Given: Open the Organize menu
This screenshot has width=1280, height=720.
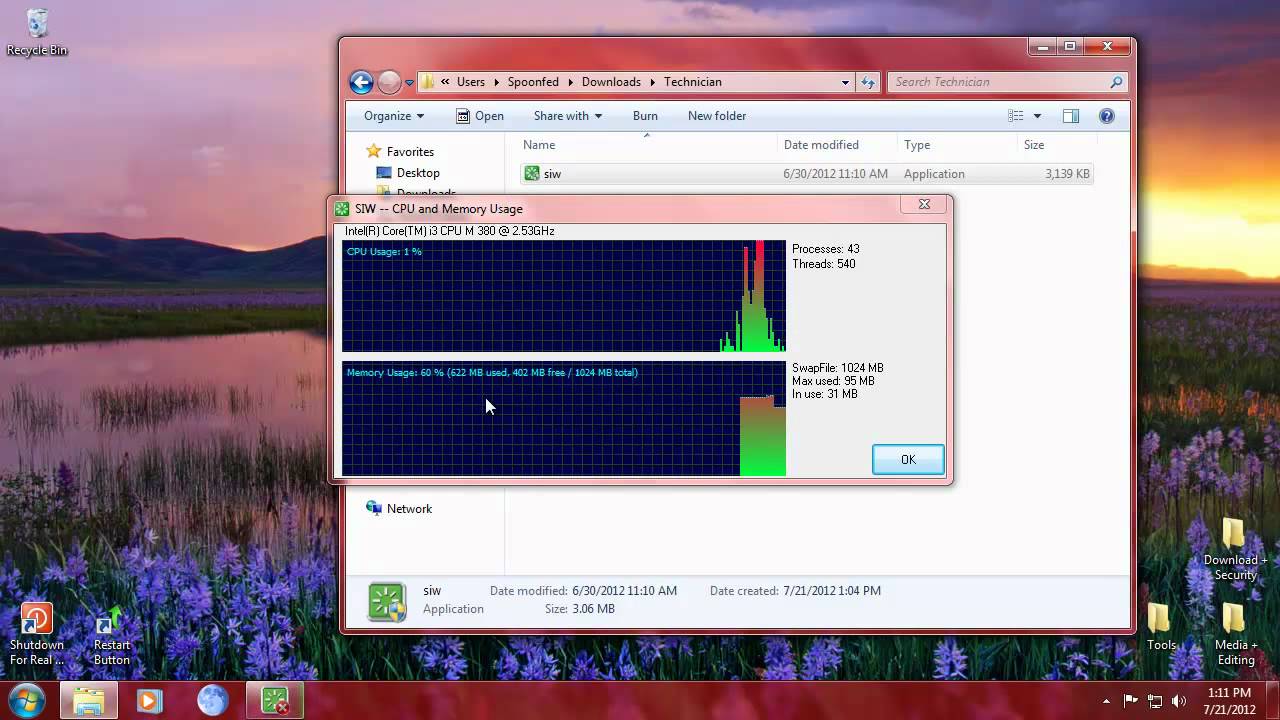Looking at the screenshot, I should [393, 116].
